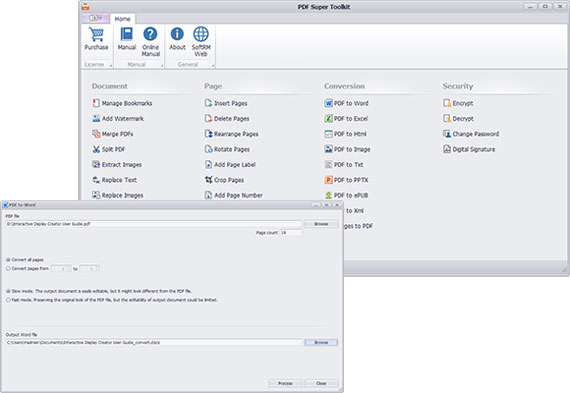
Task: Open the Add Page Label tool
Action: [x=230, y=165]
